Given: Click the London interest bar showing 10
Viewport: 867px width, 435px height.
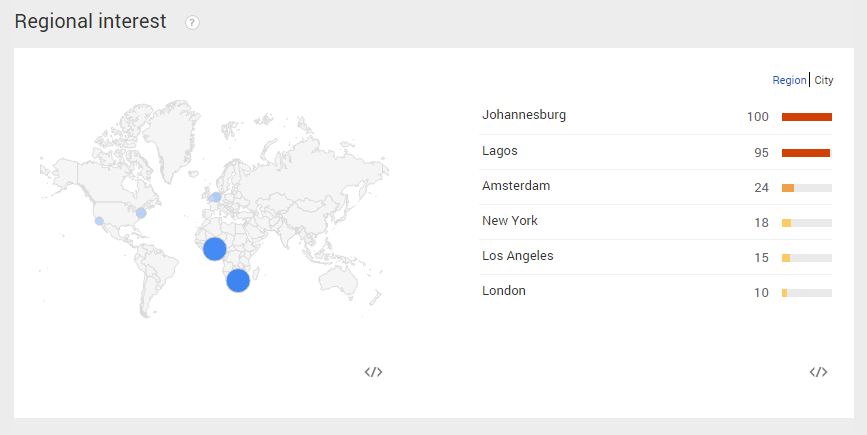Looking at the screenshot, I should (x=807, y=293).
